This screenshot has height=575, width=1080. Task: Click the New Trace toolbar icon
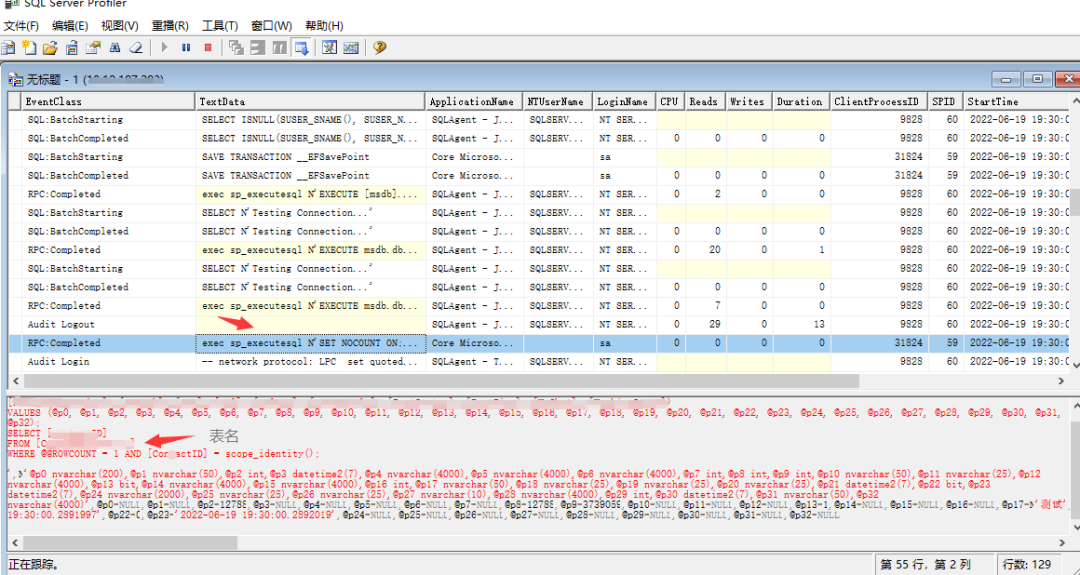8,48
